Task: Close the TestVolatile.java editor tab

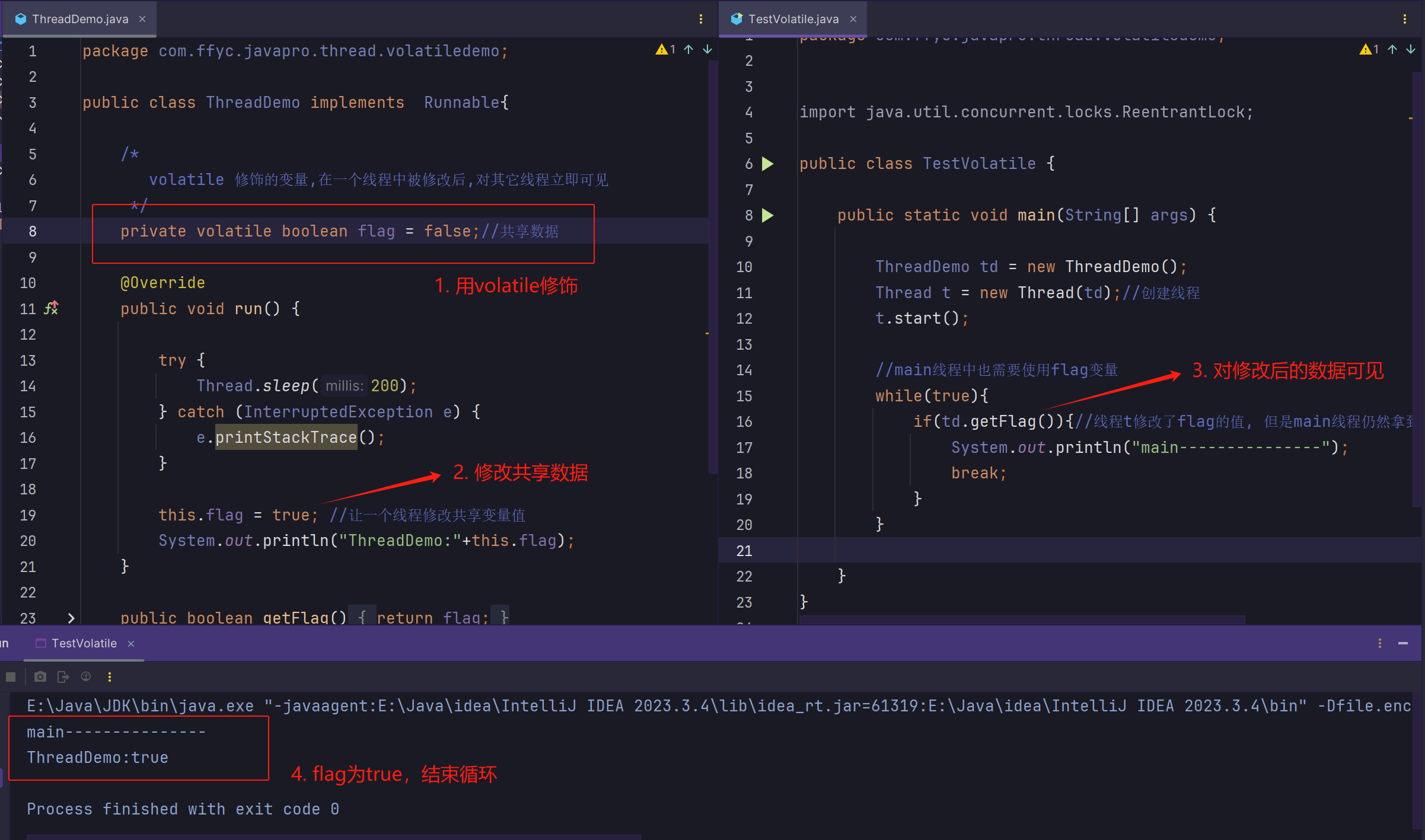Action: pyautogui.click(x=853, y=19)
